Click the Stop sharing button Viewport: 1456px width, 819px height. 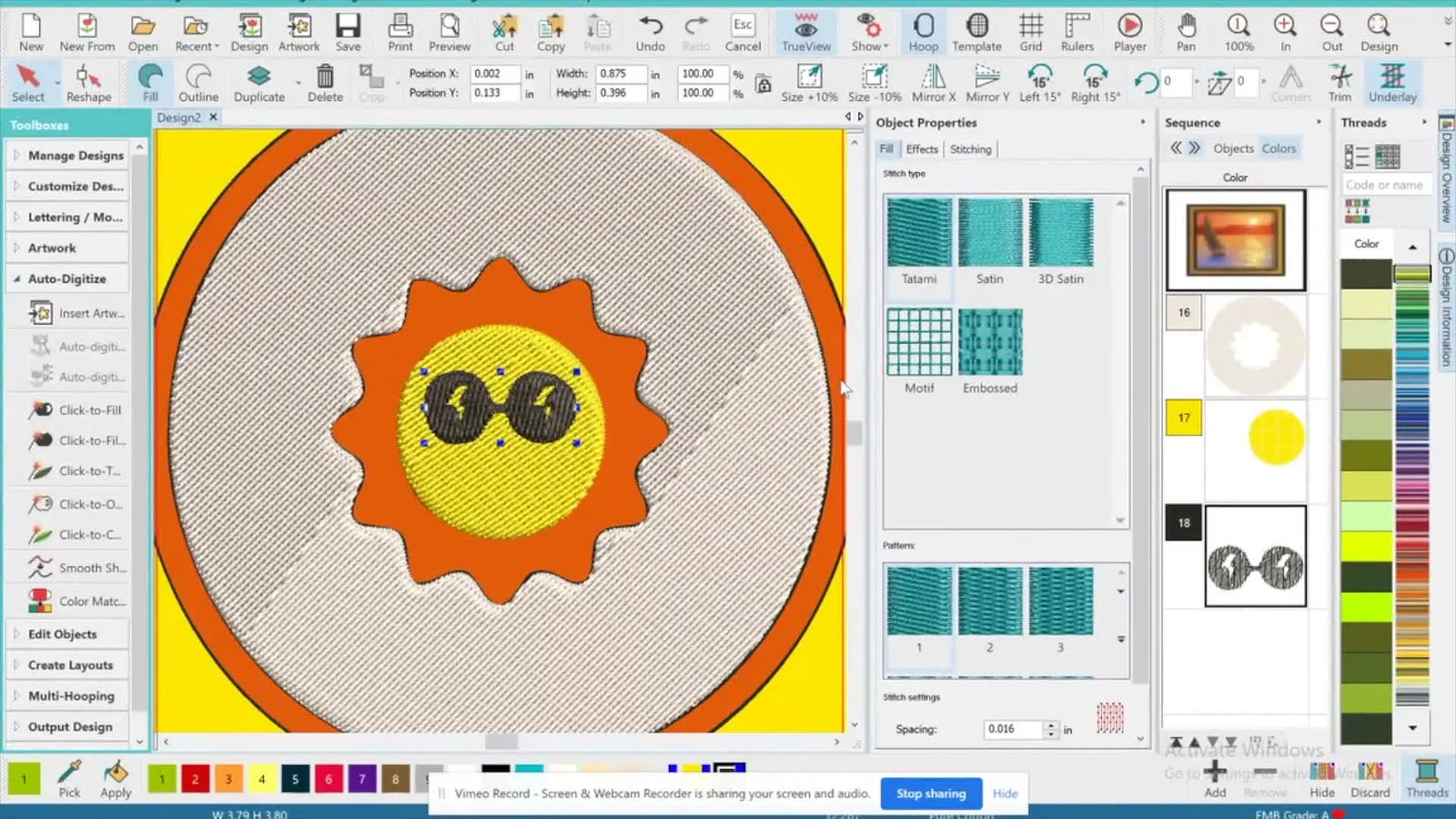[931, 793]
